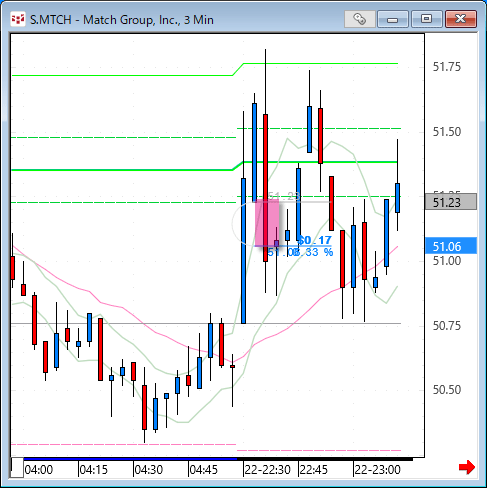Click the 22-22:30 time axis label
Viewport: 487px width, 488px height.
click(268, 470)
